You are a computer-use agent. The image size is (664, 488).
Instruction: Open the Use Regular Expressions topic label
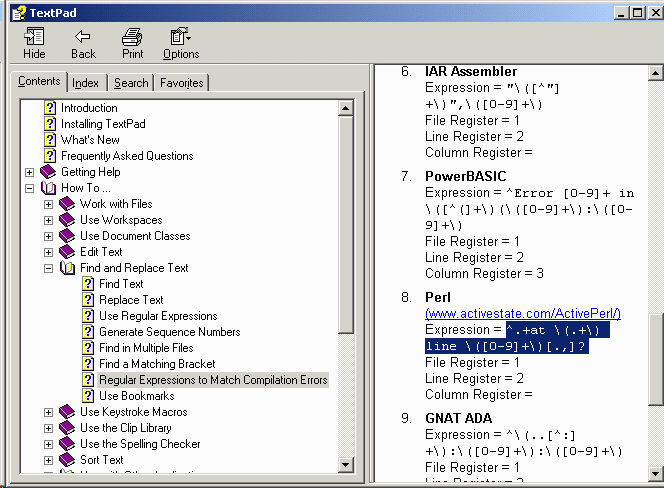coord(158,316)
